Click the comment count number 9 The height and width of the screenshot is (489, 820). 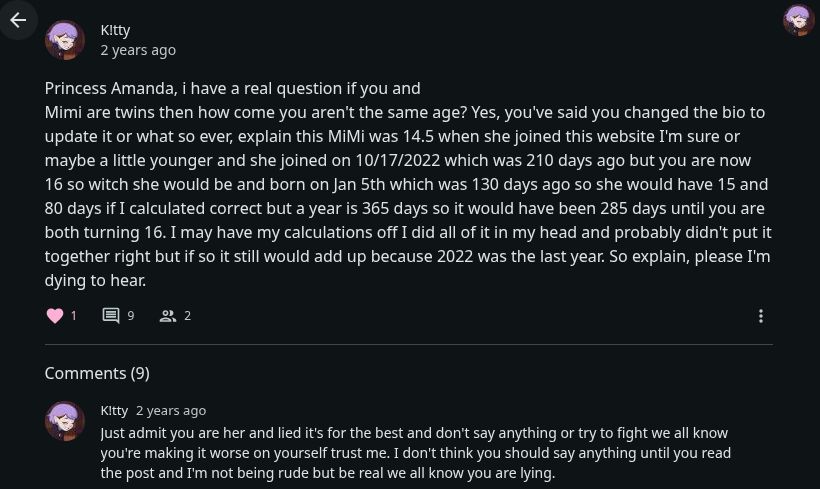point(130,316)
